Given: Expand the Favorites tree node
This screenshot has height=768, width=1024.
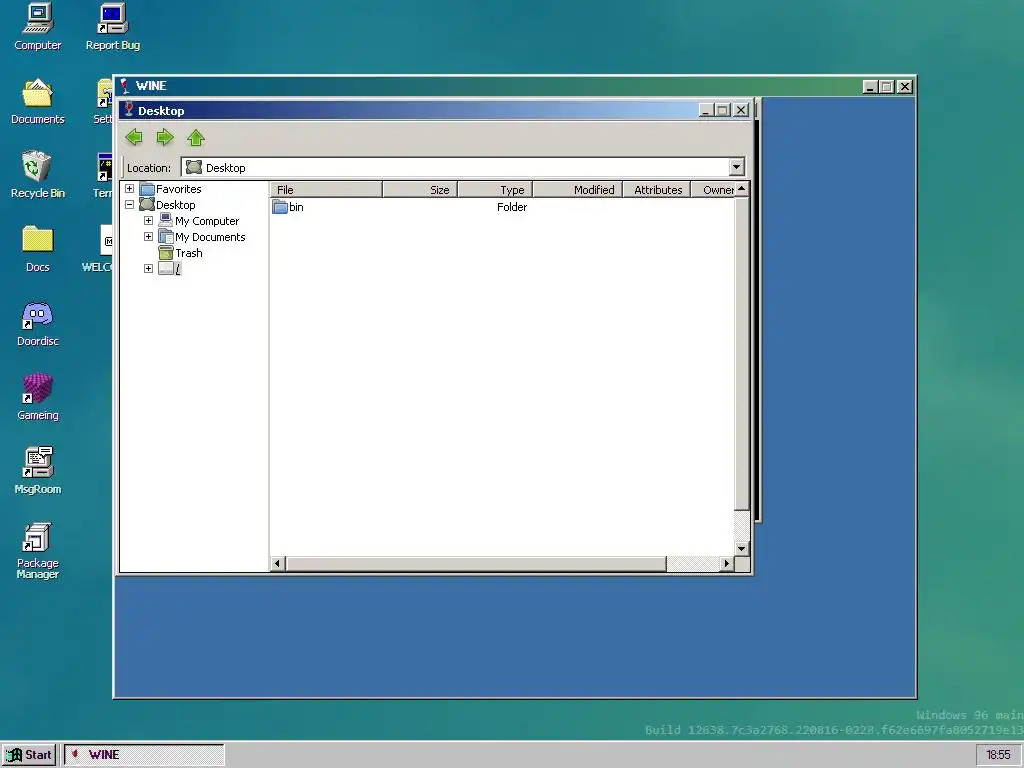Looking at the screenshot, I should tap(129, 189).
